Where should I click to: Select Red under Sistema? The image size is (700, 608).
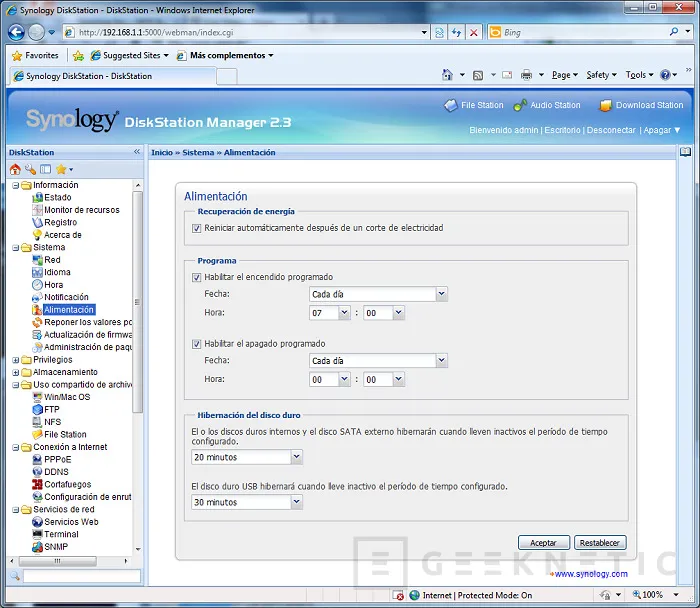[52, 260]
